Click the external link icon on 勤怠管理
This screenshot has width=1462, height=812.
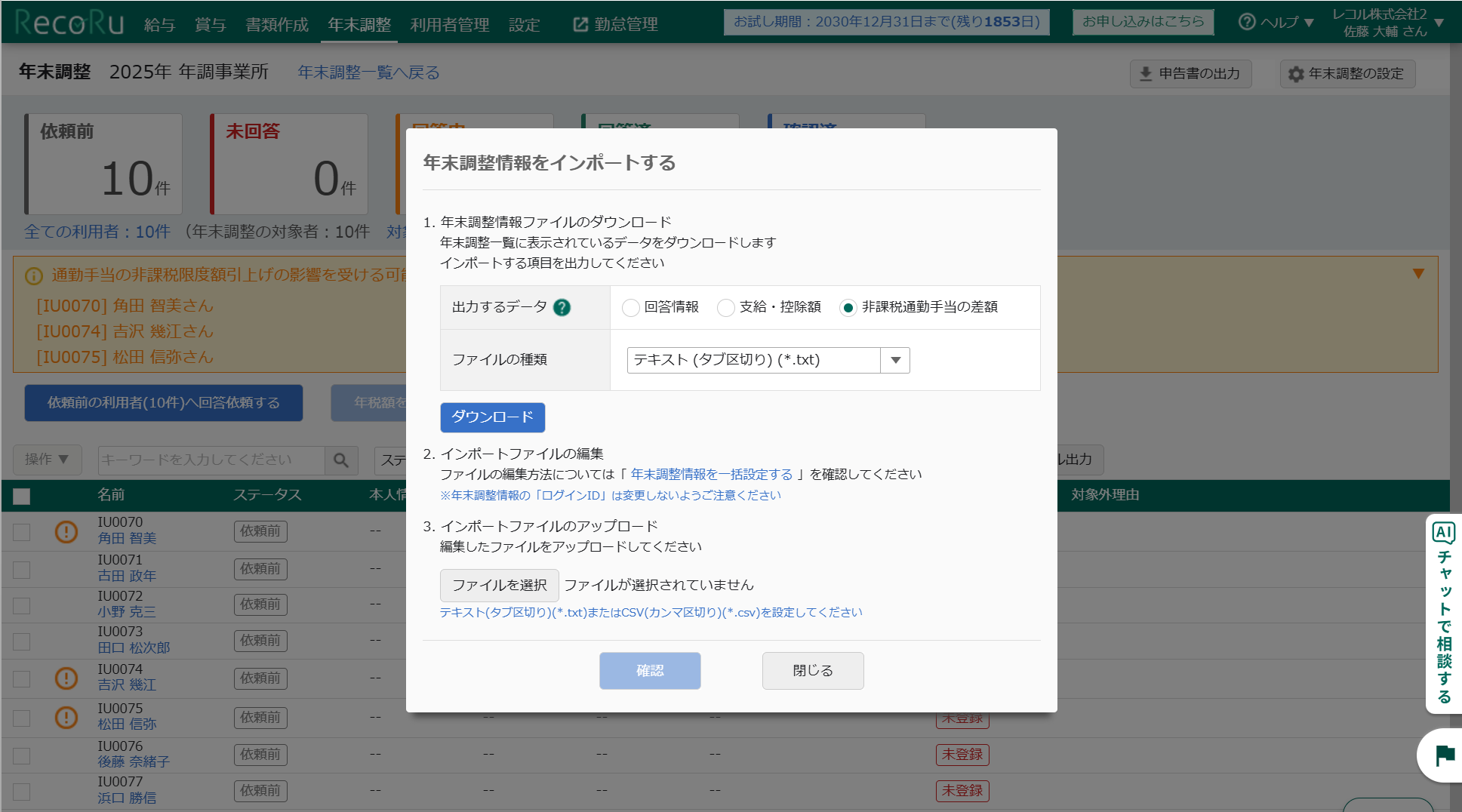click(x=579, y=23)
